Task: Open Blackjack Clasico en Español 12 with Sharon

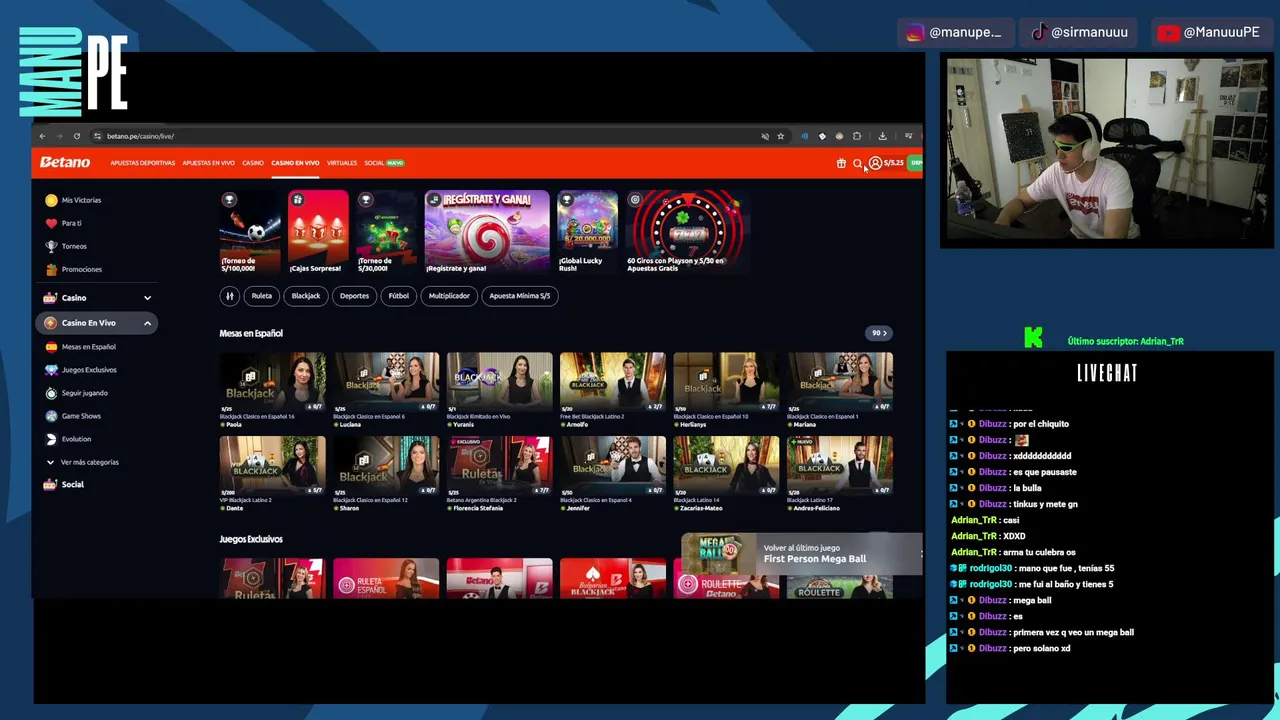Action: point(386,474)
